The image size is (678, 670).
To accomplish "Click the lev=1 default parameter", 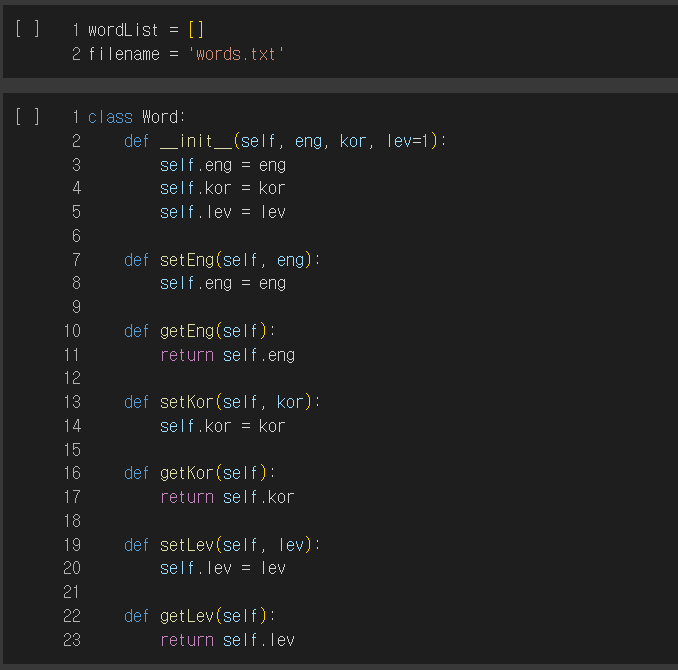I will tap(407, 141).
